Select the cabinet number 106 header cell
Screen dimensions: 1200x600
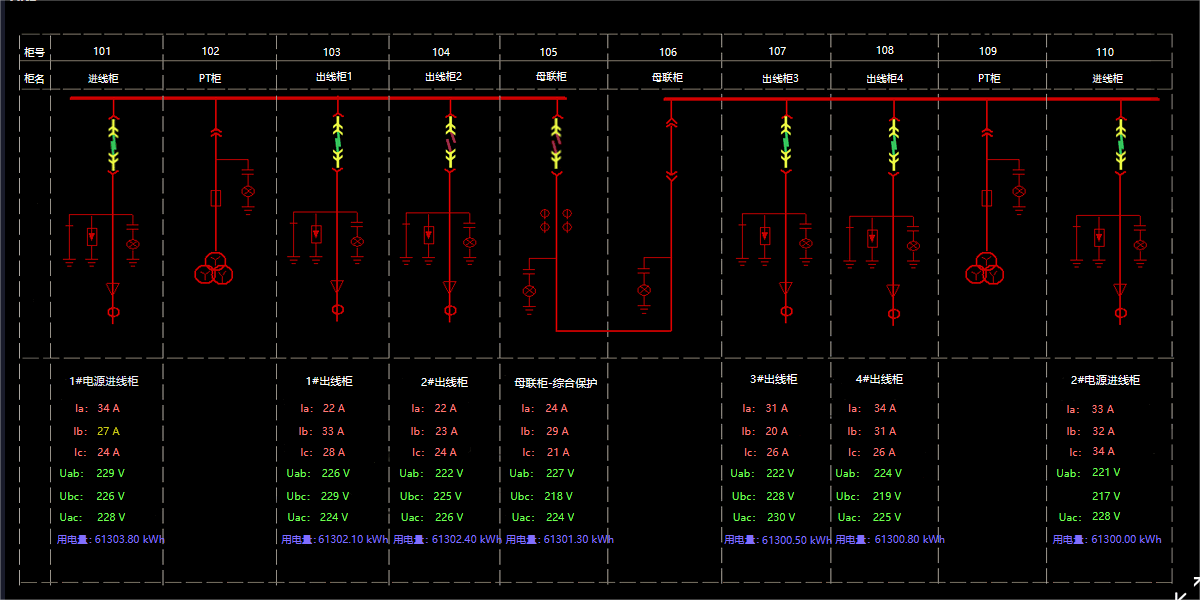pyautogui.click(x=668, y=52)
